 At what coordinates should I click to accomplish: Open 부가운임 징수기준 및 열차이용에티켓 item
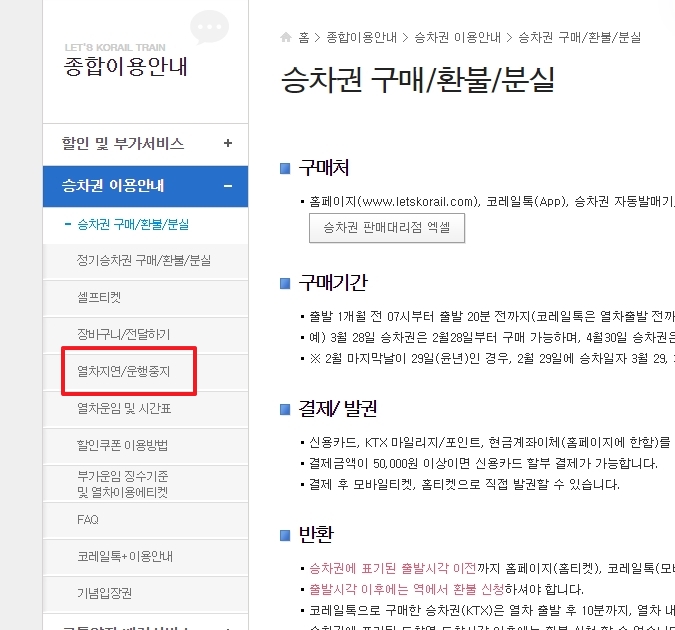click(x=122, y=484)
